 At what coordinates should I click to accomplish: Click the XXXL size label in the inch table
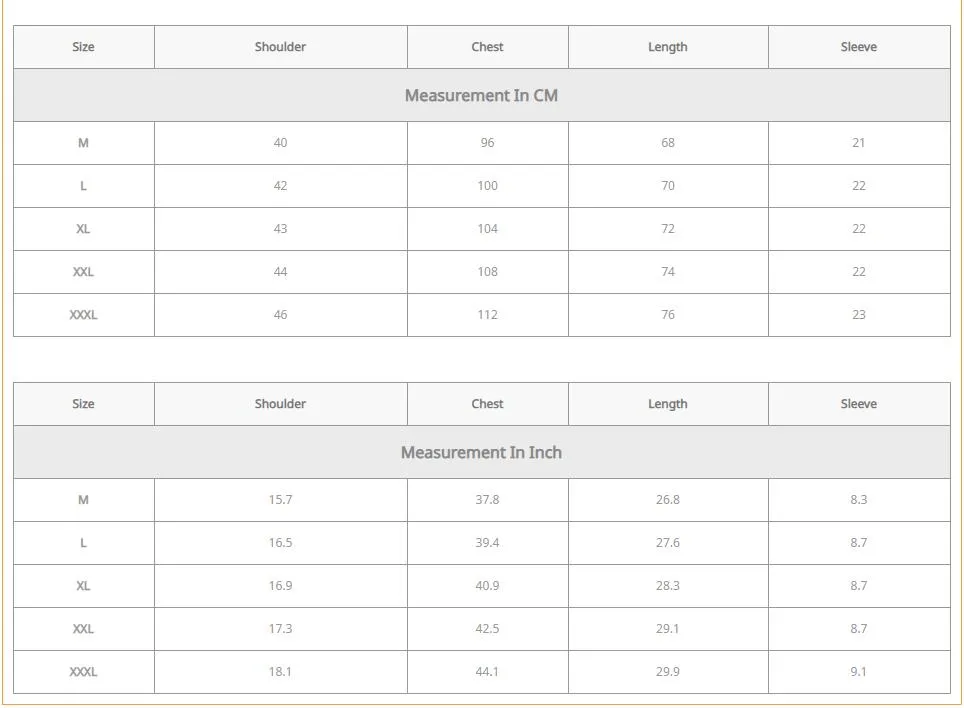(83, 672)
